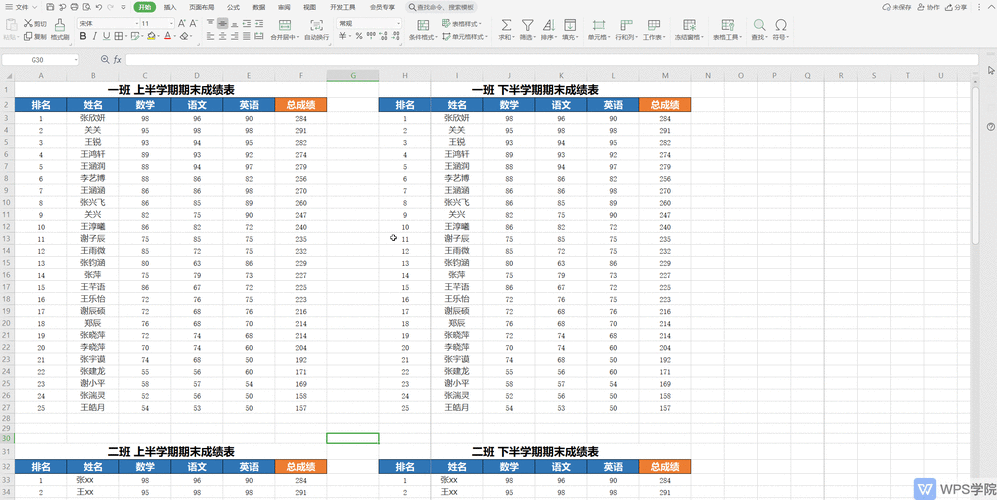Open the font size dropdown showing 11
Image resolution: width=997 pixels, height=500 pixels.
(171, 23)
